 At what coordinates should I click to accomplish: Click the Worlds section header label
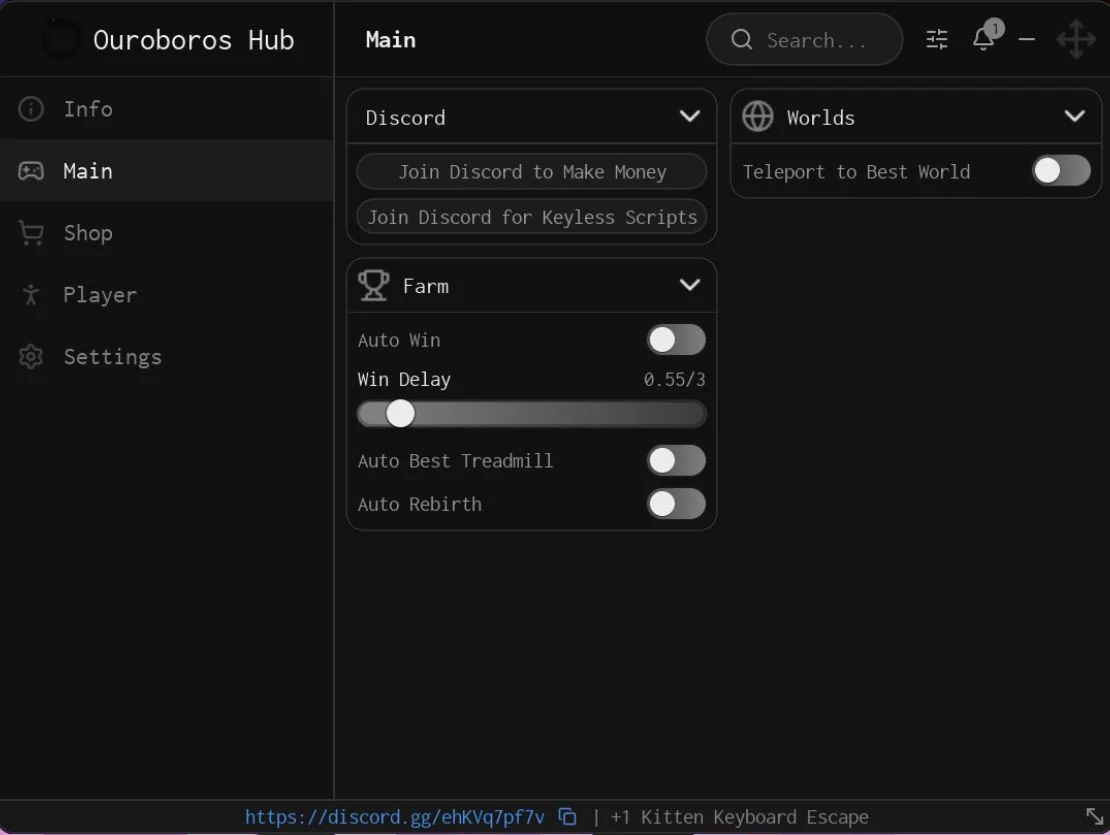821,117
